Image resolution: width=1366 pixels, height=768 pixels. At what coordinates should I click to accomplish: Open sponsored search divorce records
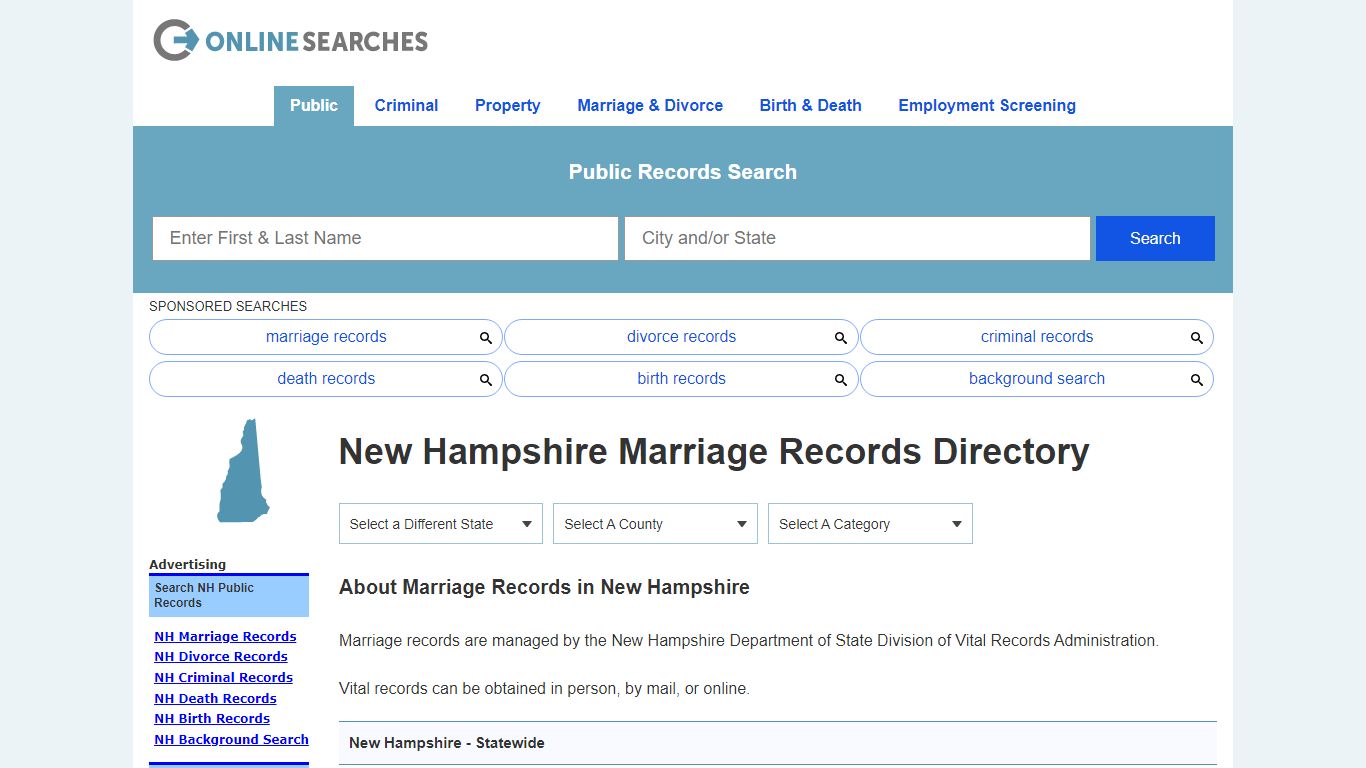pyautogui.click(x=681, y=337)
